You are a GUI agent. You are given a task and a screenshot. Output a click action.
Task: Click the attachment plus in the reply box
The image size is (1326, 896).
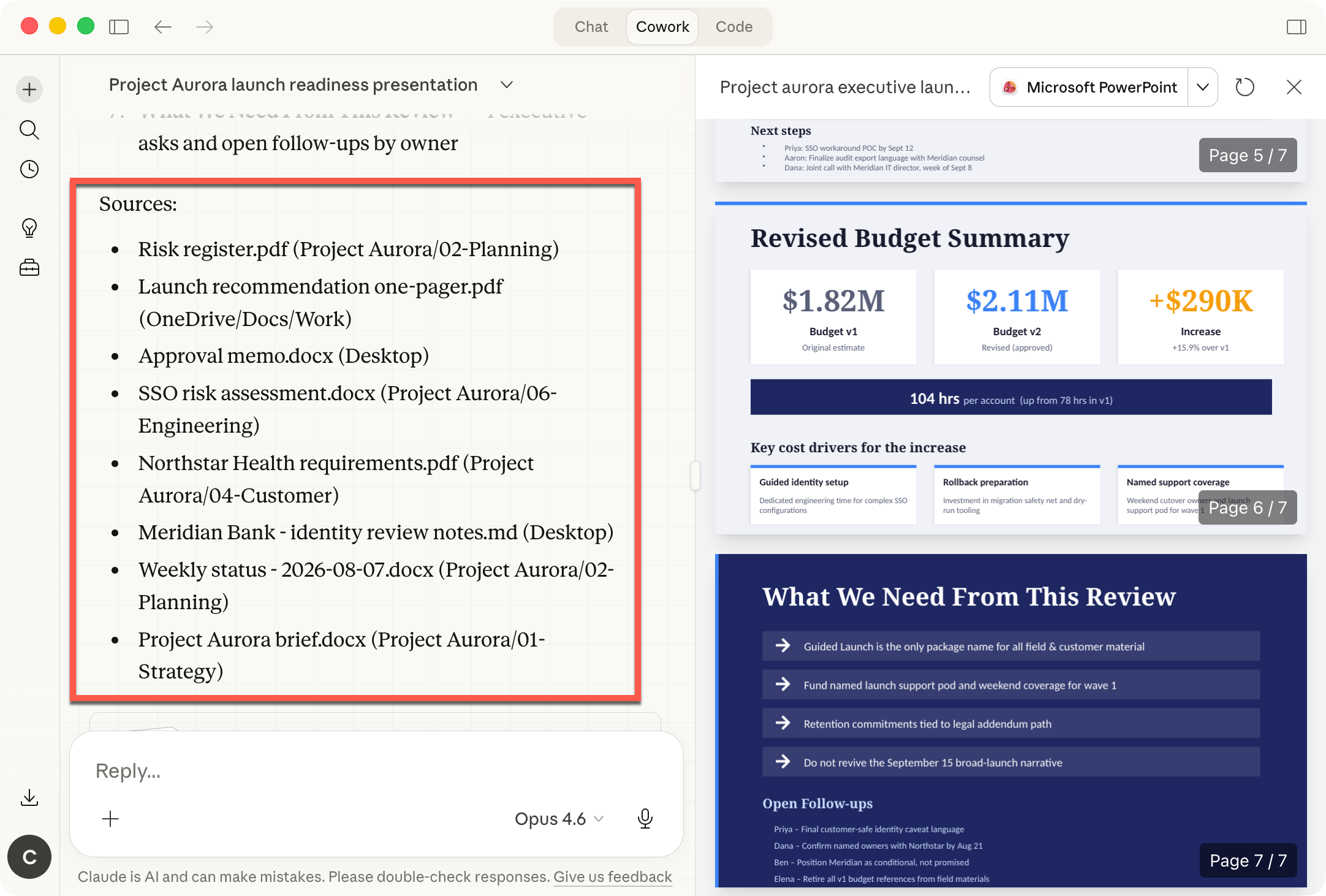coord(110,819)
